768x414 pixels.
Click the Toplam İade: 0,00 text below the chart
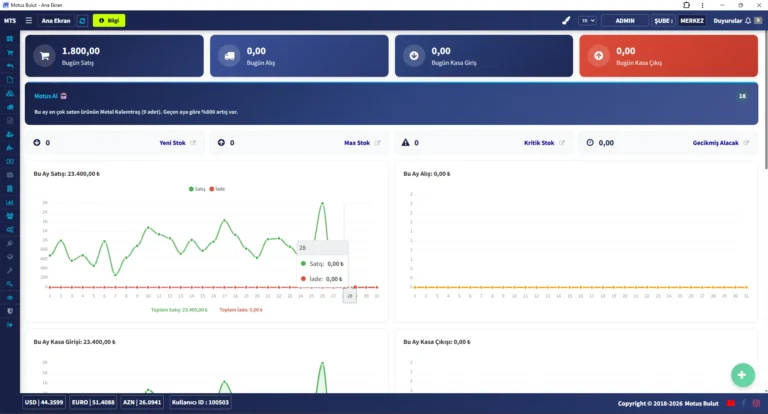click(x=241, y=310)
